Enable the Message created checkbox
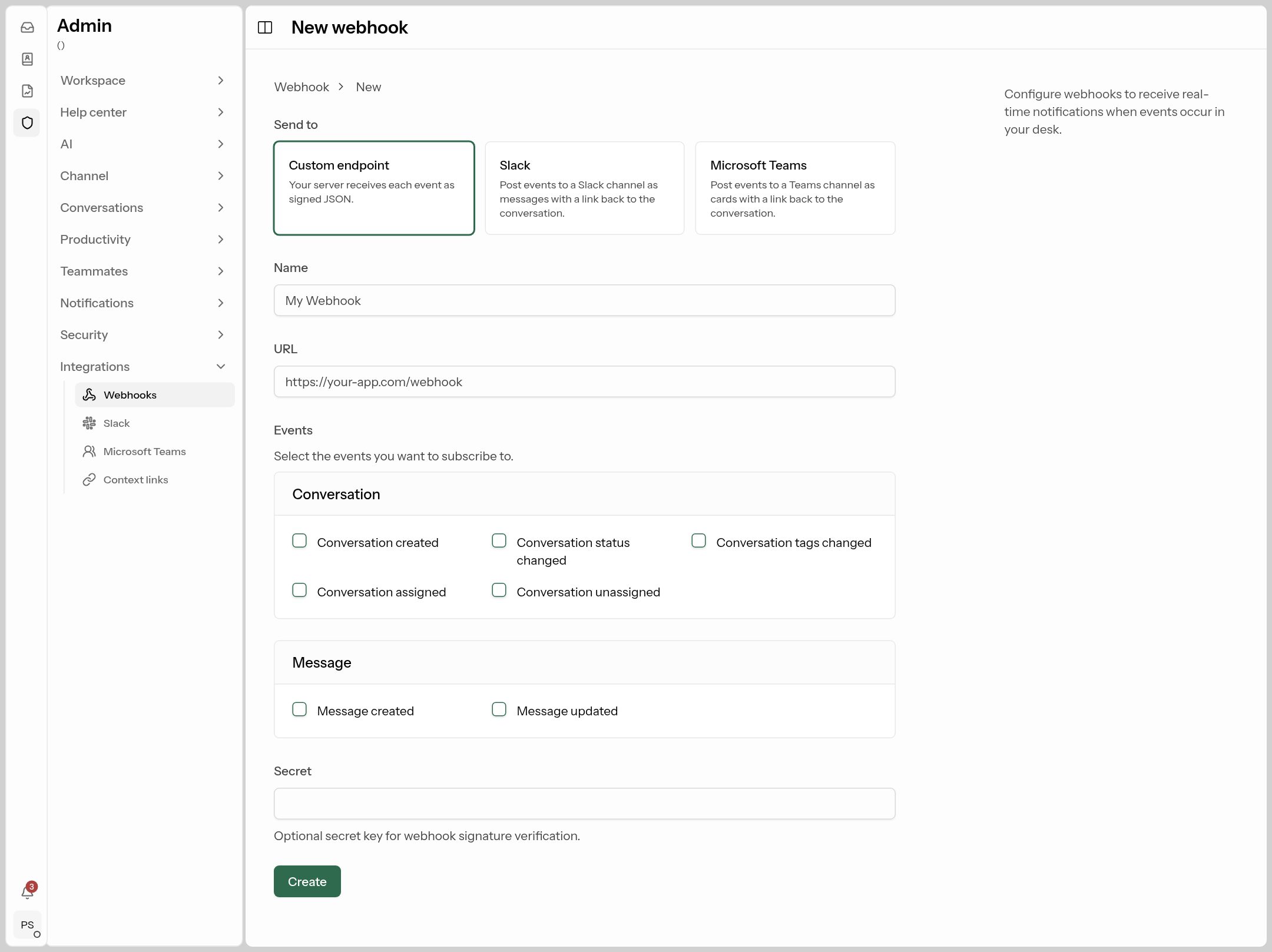 point(299,709)
